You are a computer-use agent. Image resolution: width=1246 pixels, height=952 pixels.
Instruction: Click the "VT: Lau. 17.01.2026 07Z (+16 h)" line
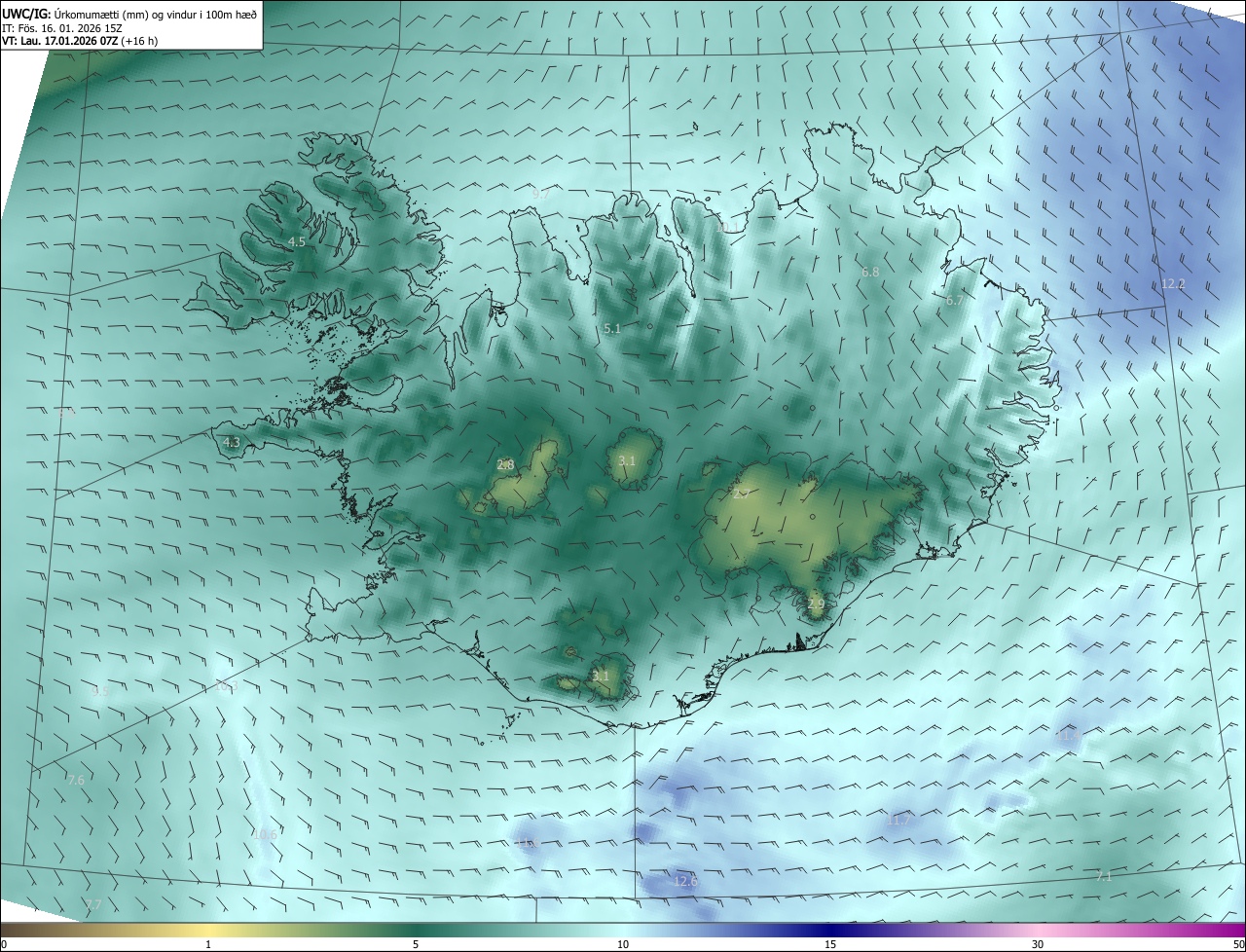coord(80,41)
